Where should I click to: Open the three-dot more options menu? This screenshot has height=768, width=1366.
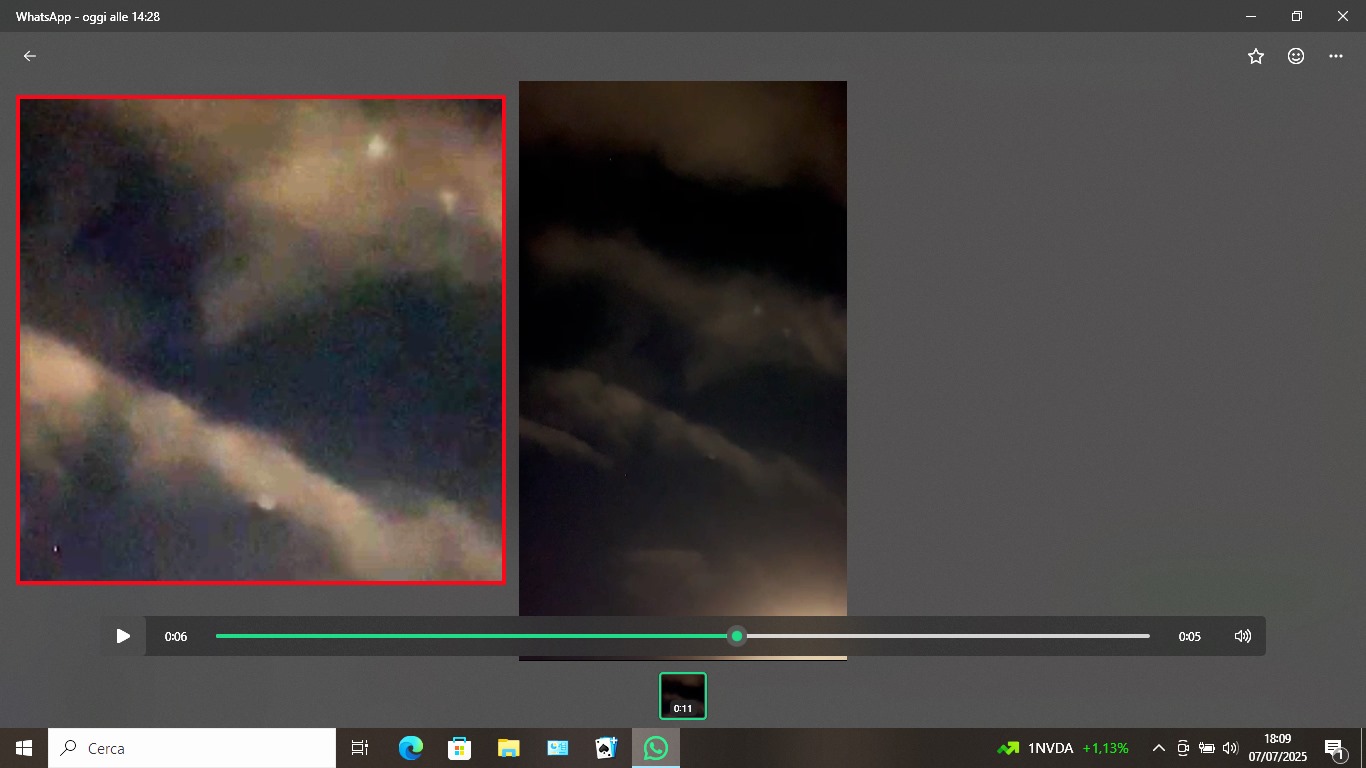tap(1336, 56)
